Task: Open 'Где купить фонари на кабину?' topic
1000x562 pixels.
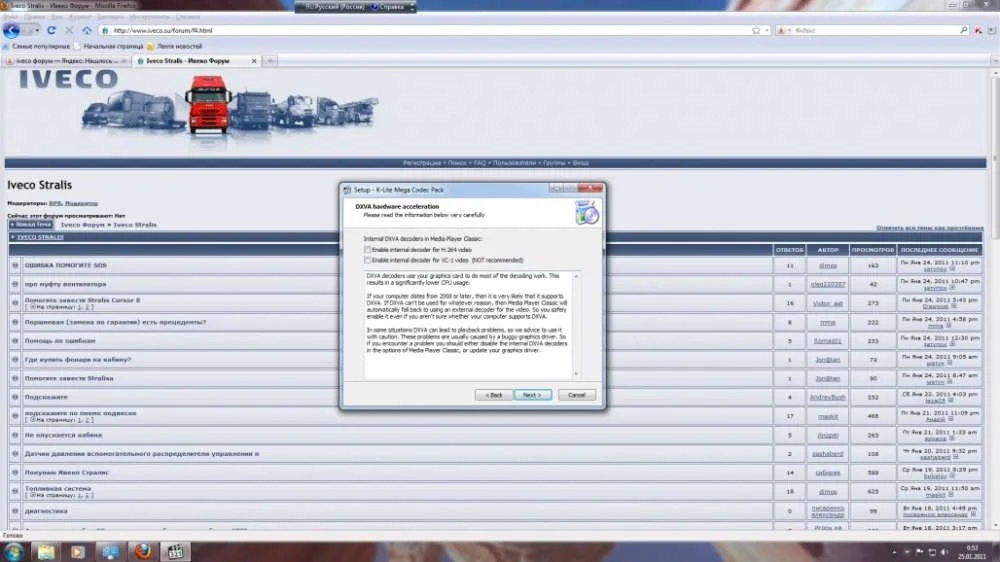Action: coord(78,359)
